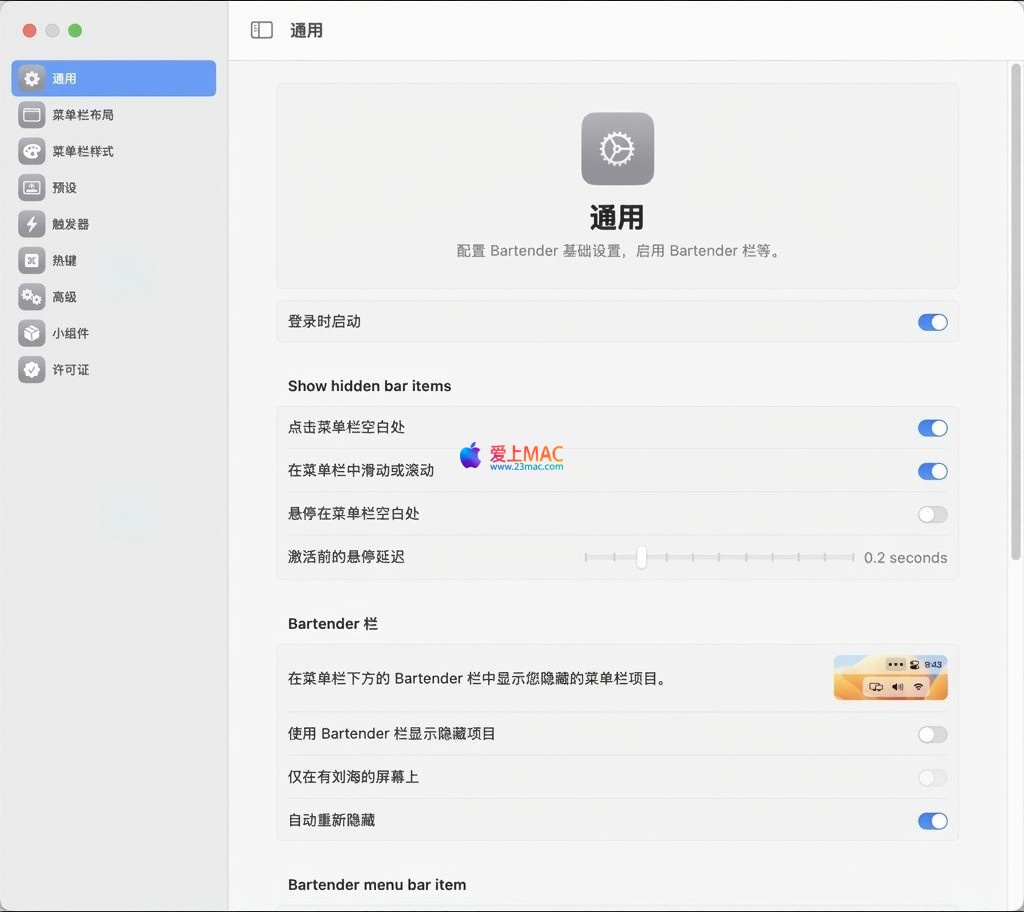Toggle the sidebar visibility button
Screen dimensions: 1024x912
(x=262, y=30)
